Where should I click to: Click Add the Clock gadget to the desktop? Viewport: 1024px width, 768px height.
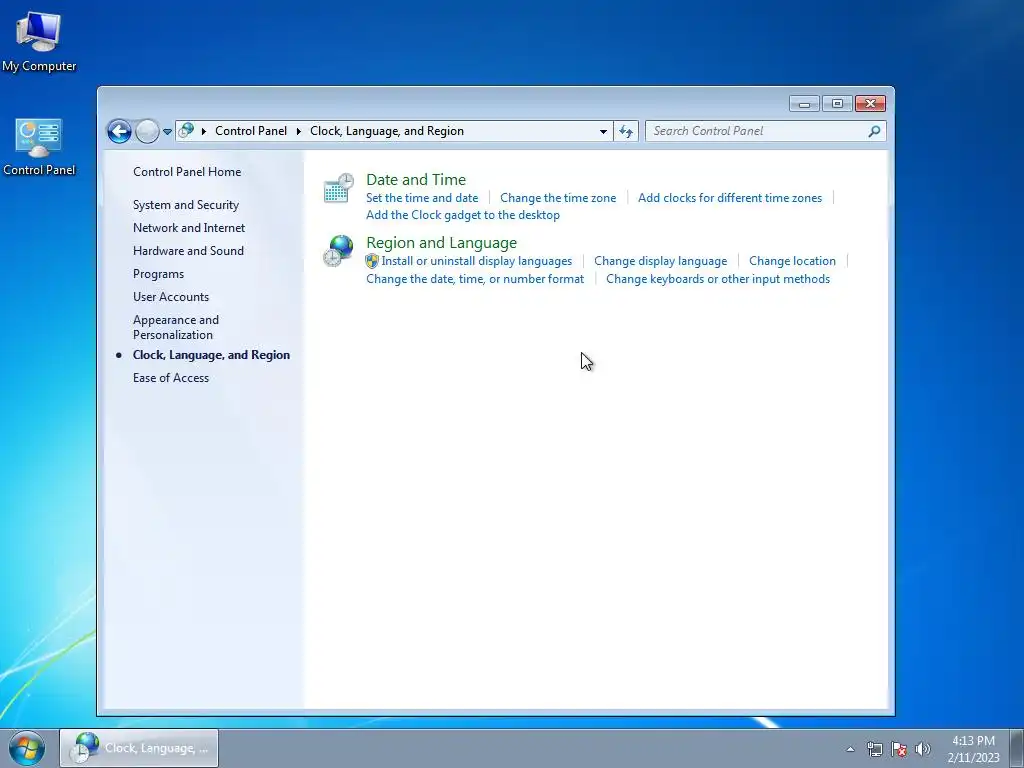462,215
